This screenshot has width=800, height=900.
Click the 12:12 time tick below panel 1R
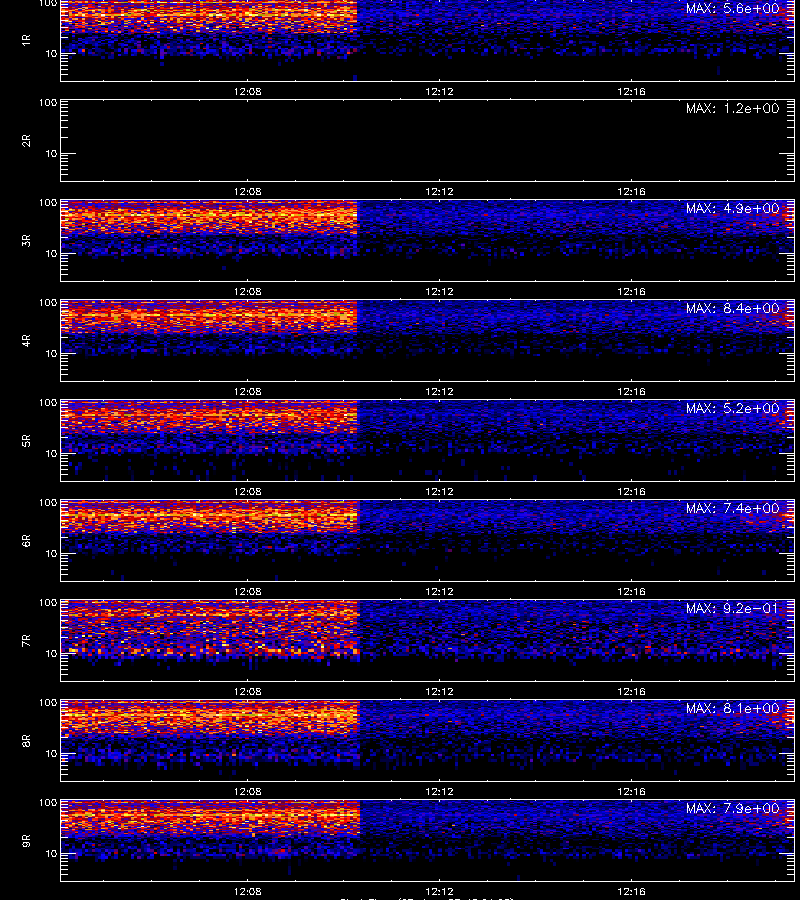(439, 91)
